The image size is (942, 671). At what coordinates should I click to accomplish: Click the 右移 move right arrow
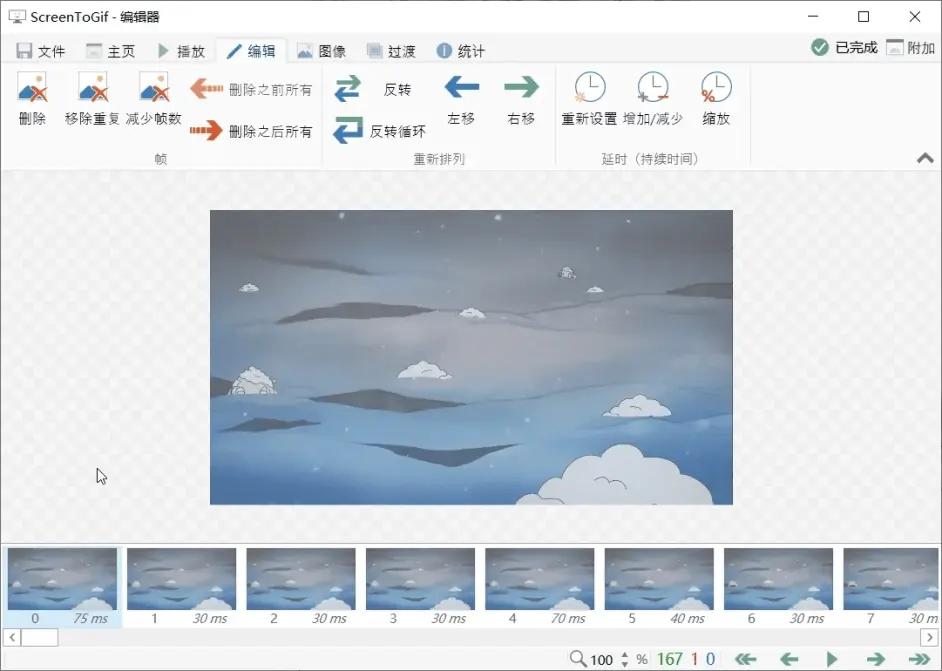(x=521, y=87)
